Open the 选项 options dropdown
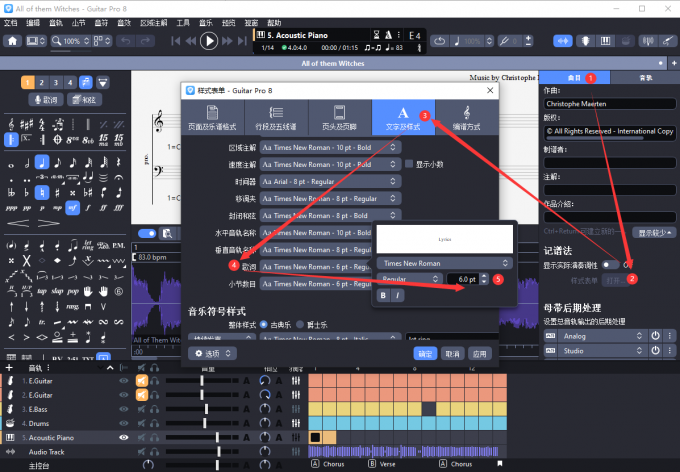680x472 pixels. (214, 353)
